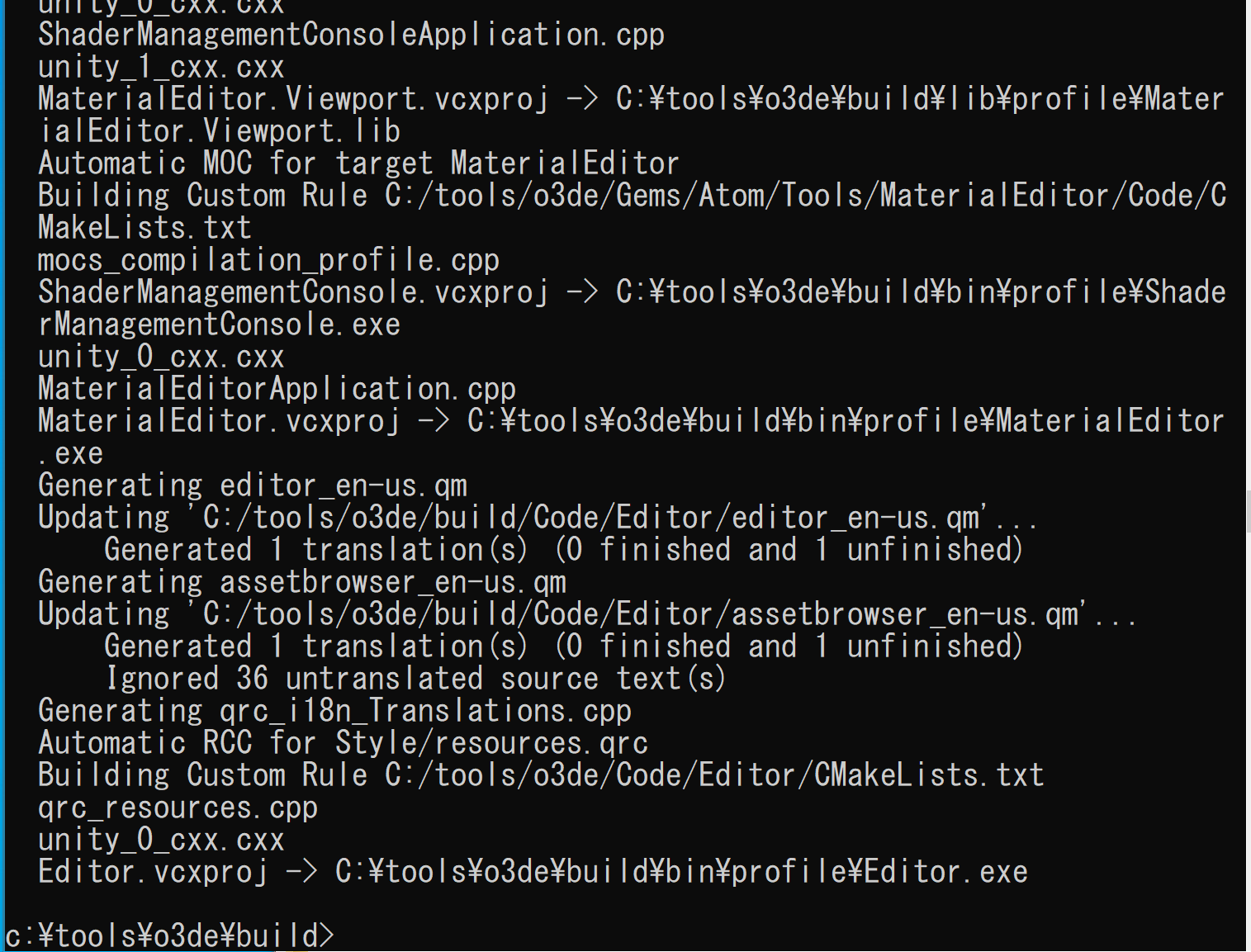The height and width of the screenshot is (952, 1251).
Task: Click the ShaderManagementConsole.vcxproj text
Action: (x=293, y=292)
